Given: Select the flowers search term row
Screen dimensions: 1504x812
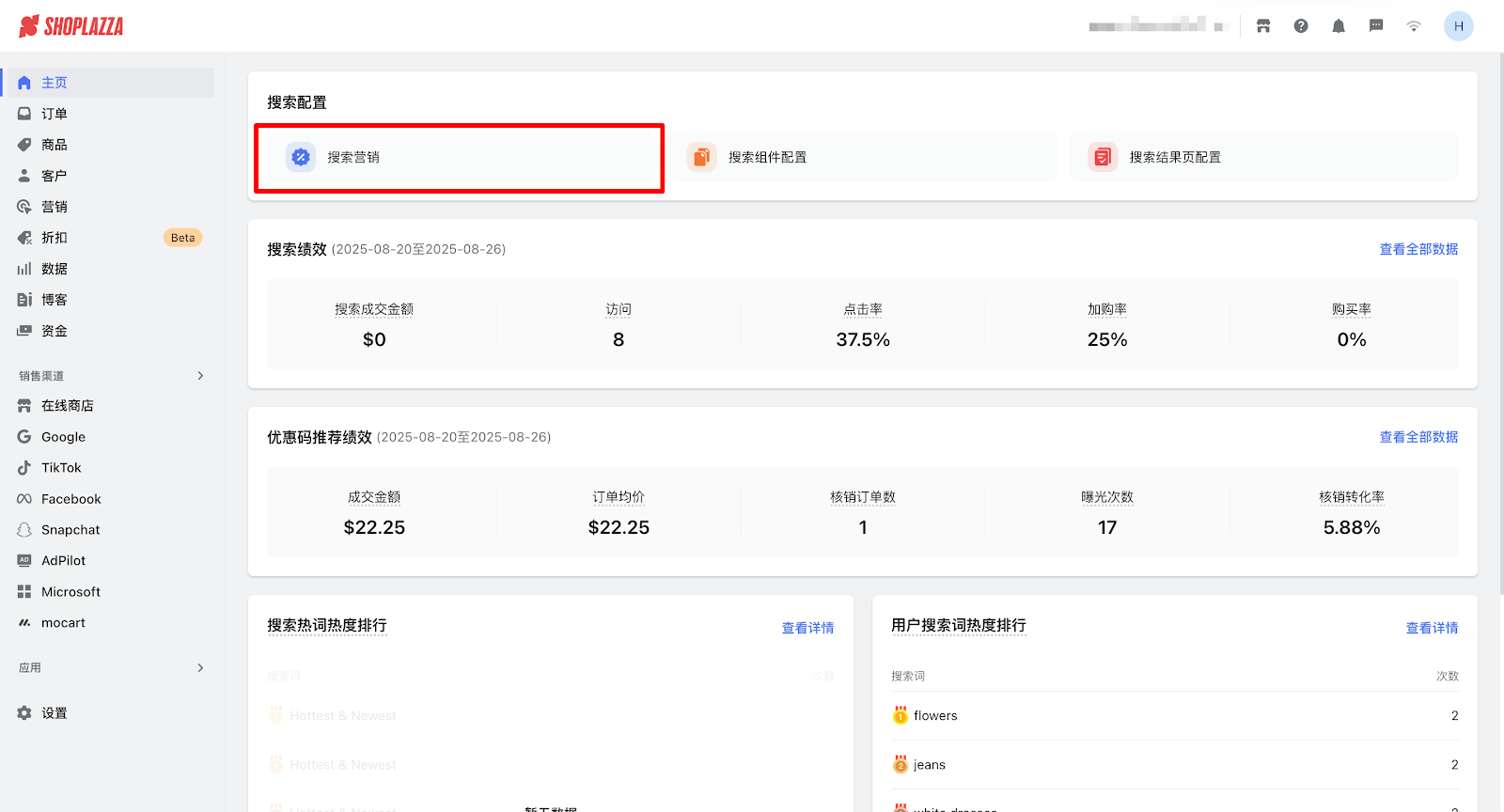Looking at the screenshot, I should (x=1175, y=716).
